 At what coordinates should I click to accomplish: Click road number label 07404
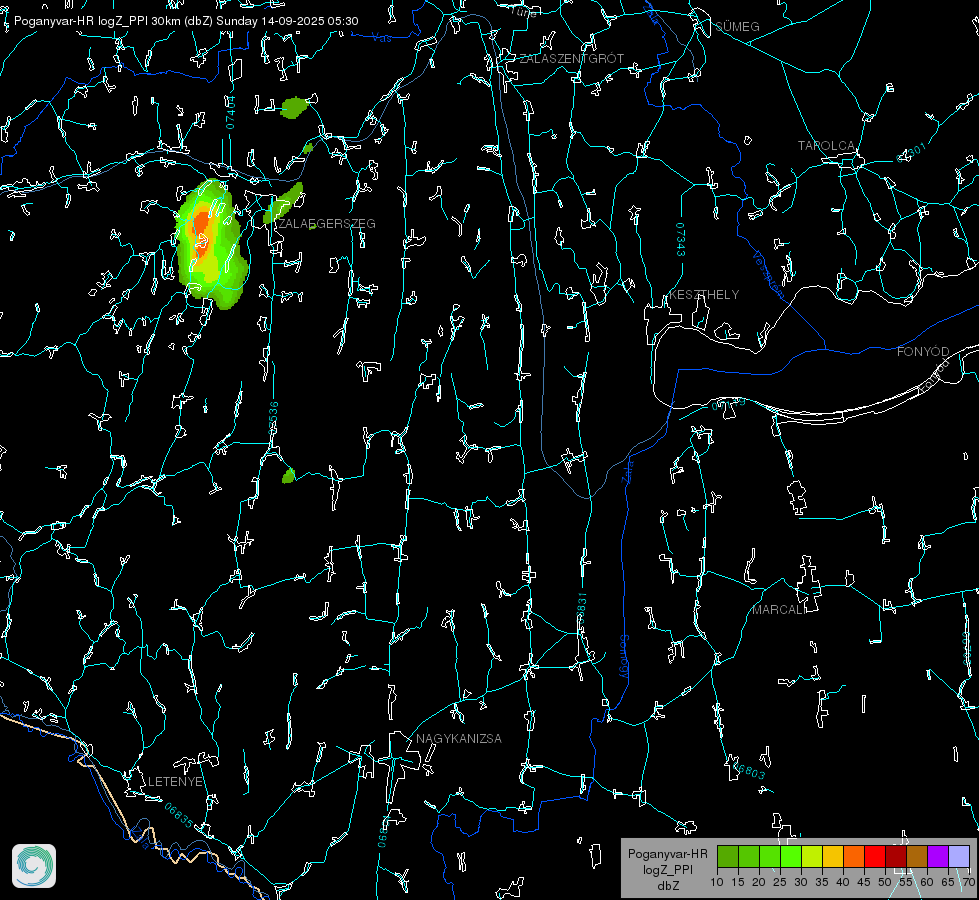(231, 112)
